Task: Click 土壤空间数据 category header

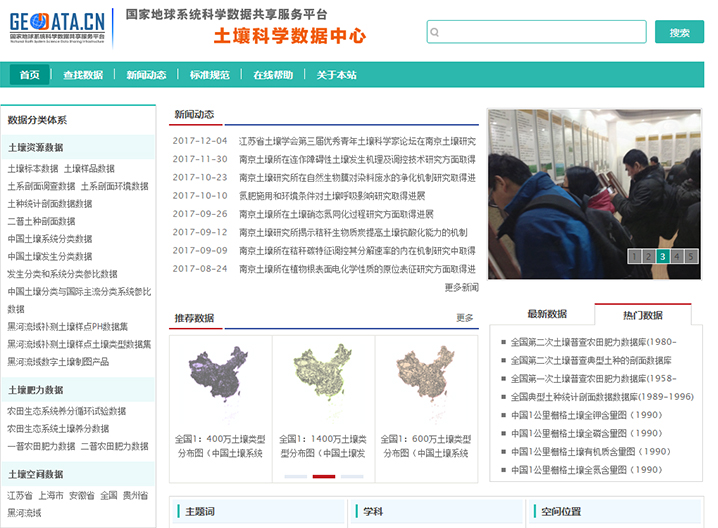Action: point(78,474)
